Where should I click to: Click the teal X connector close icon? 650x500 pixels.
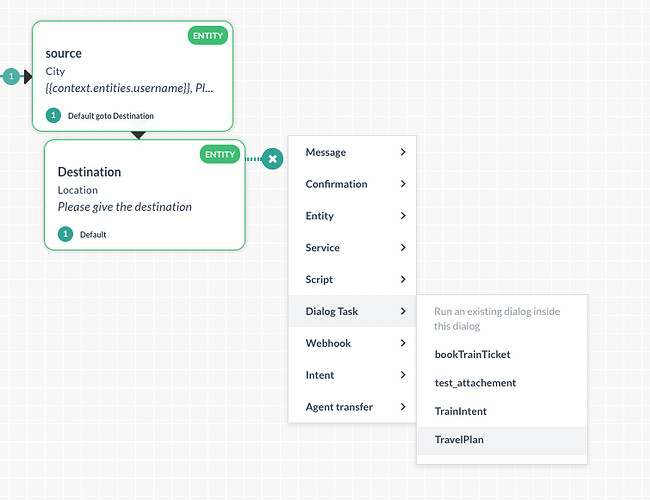tap(273, 159)
